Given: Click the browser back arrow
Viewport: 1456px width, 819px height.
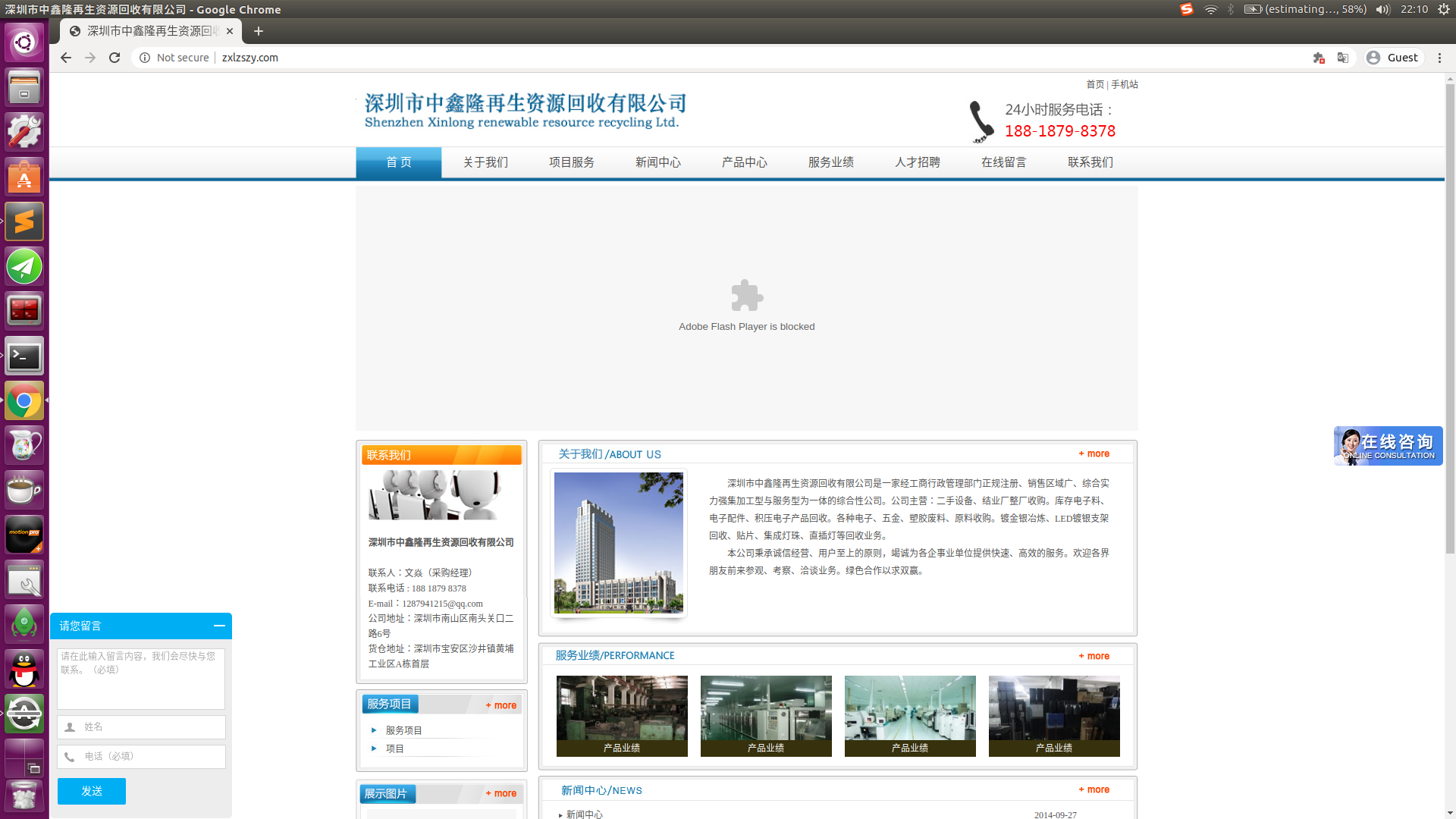Looking at the screenshot, I should coord(66,58).
